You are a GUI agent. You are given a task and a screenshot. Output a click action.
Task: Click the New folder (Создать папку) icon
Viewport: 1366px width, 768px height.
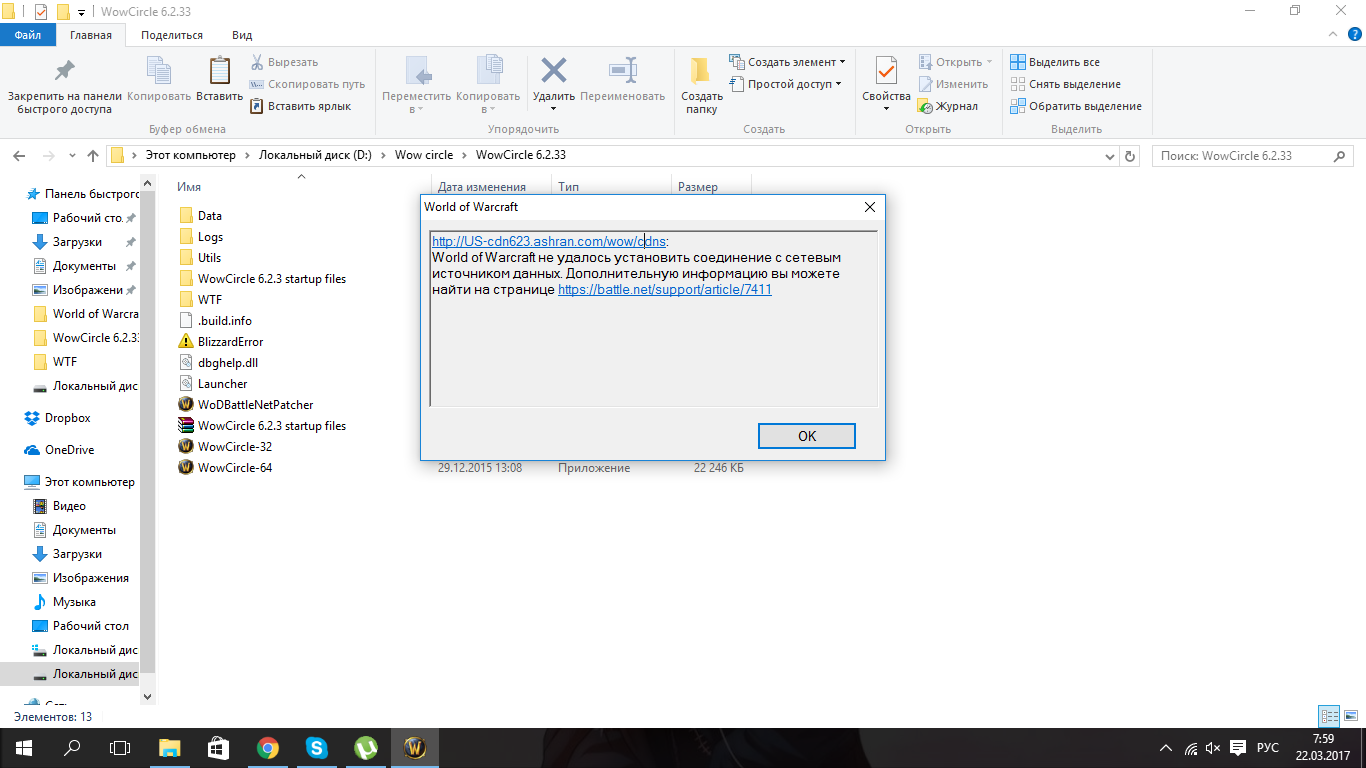coord(701,71)
